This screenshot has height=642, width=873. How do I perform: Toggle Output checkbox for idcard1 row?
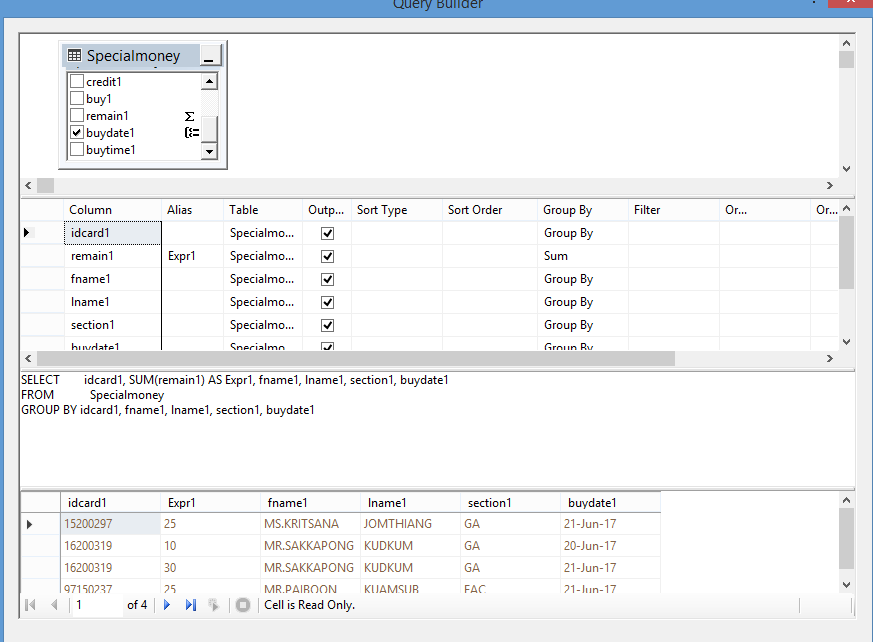327,233
